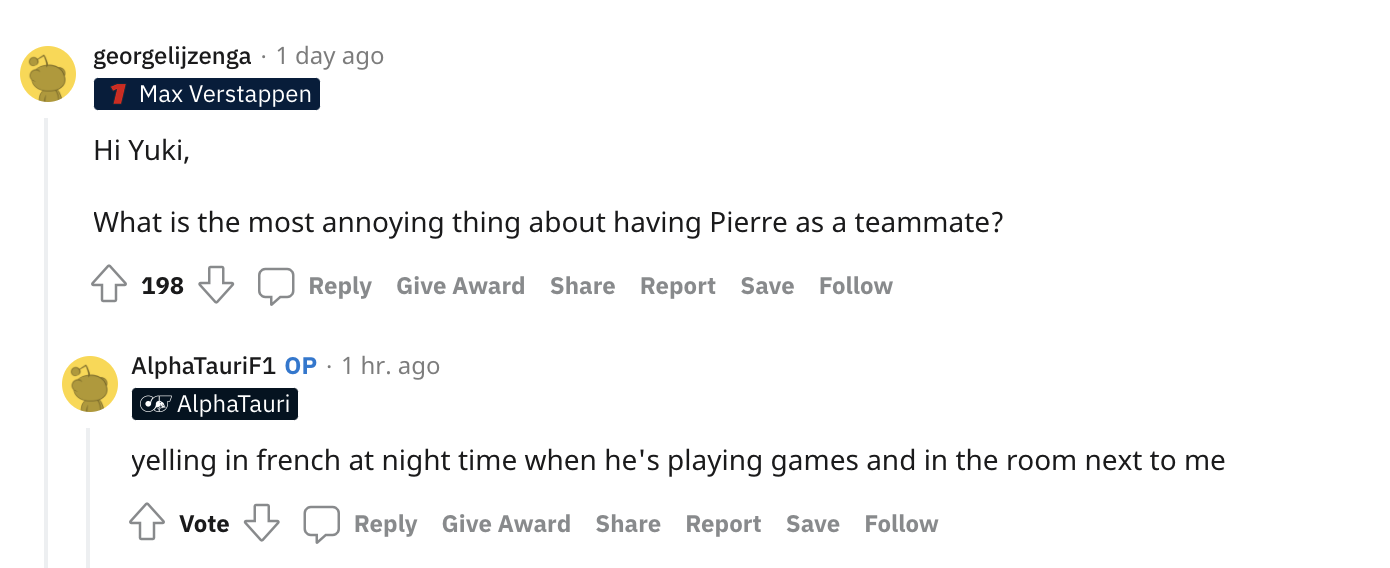Viewport: 1390px width, 568px height.
Task: Click AlphaTauriF1's avatar icon
Action: 90,384
